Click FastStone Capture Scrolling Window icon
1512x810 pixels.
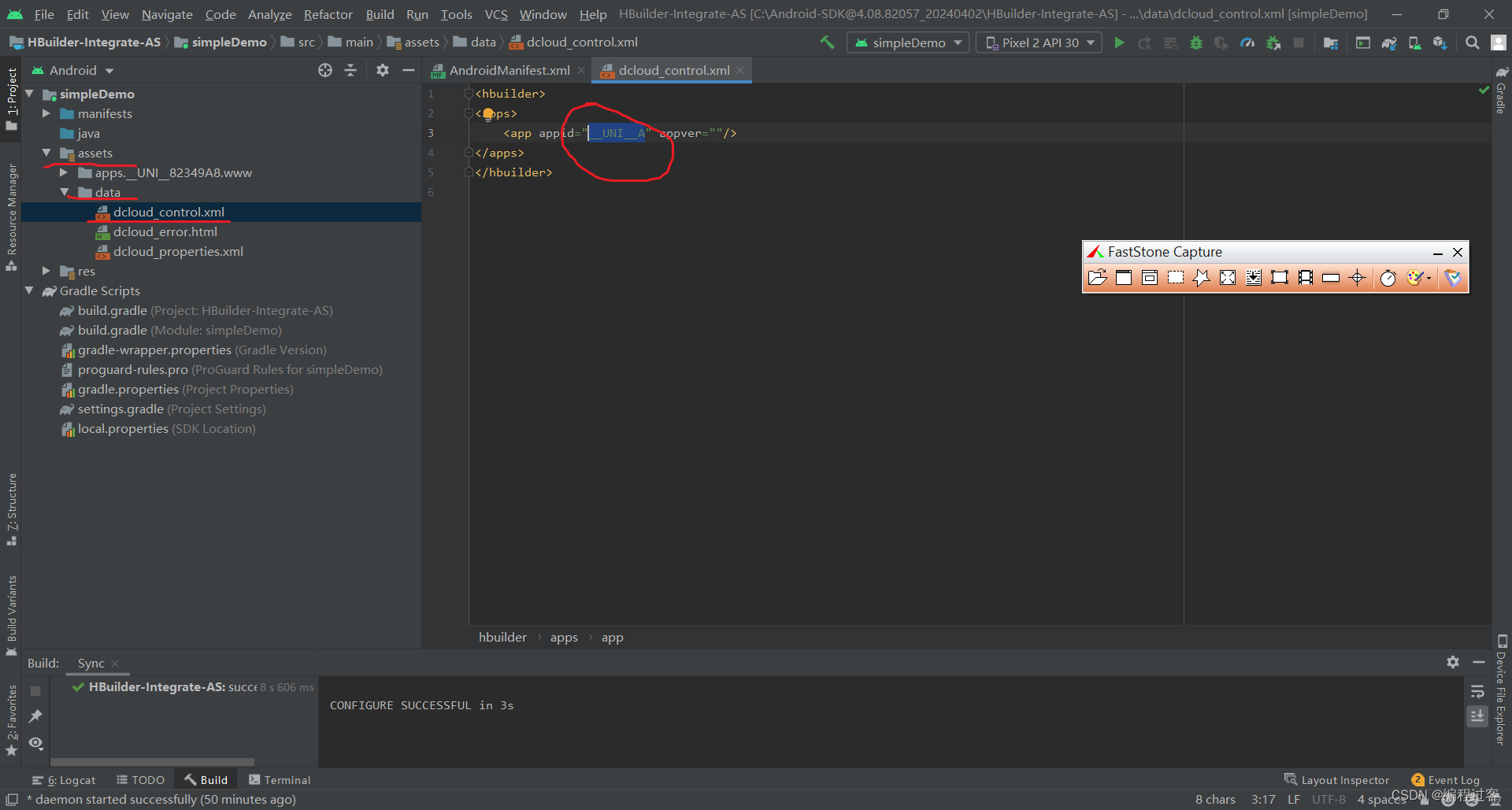(1254, 277)
